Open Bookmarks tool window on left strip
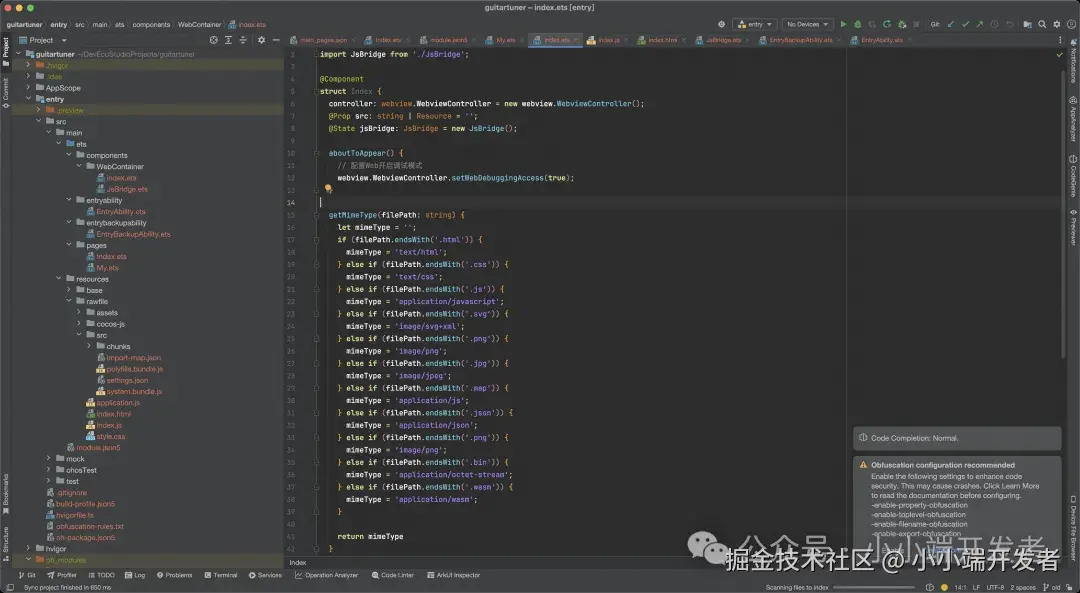Image resolution: width=1080 pixels, height=593 pixels. point(6,495)
